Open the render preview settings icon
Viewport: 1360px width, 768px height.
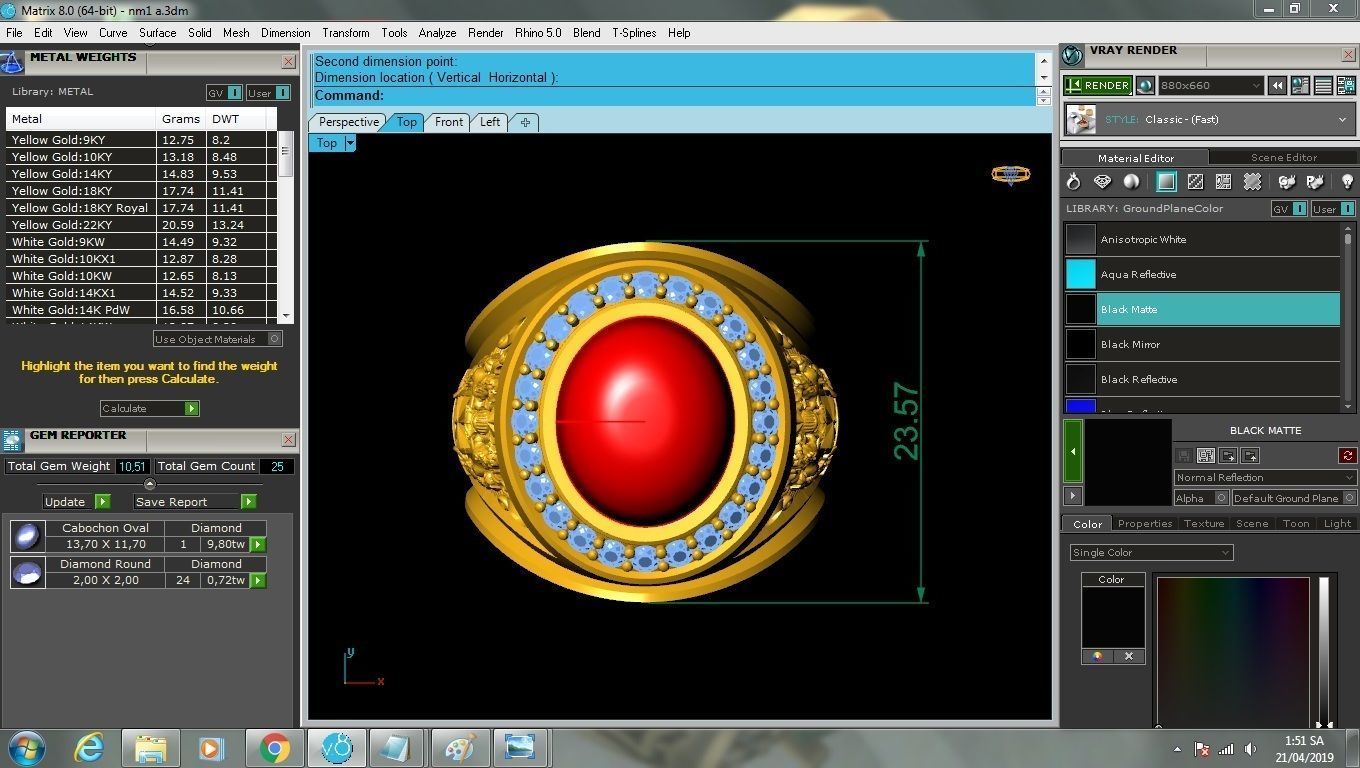pyautogui.click(x=1300, y=86)
